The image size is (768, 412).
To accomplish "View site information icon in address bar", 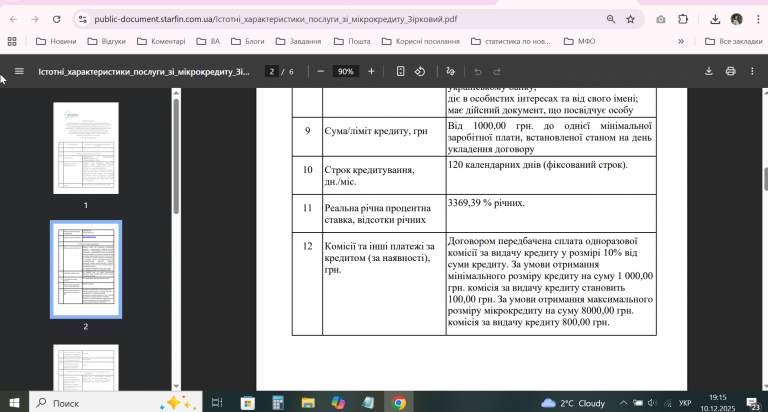I will pyautogui.click(x=83, y=19).
